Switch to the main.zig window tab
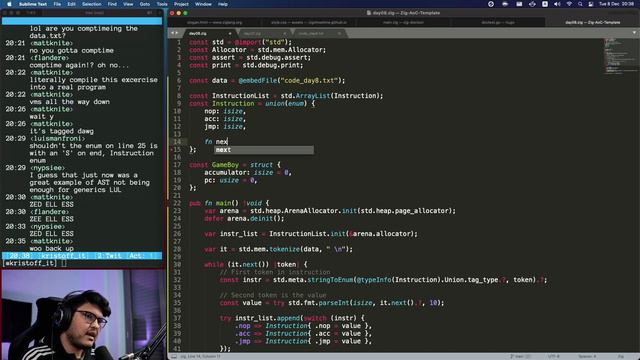The image size is (640, 360). 403,22
